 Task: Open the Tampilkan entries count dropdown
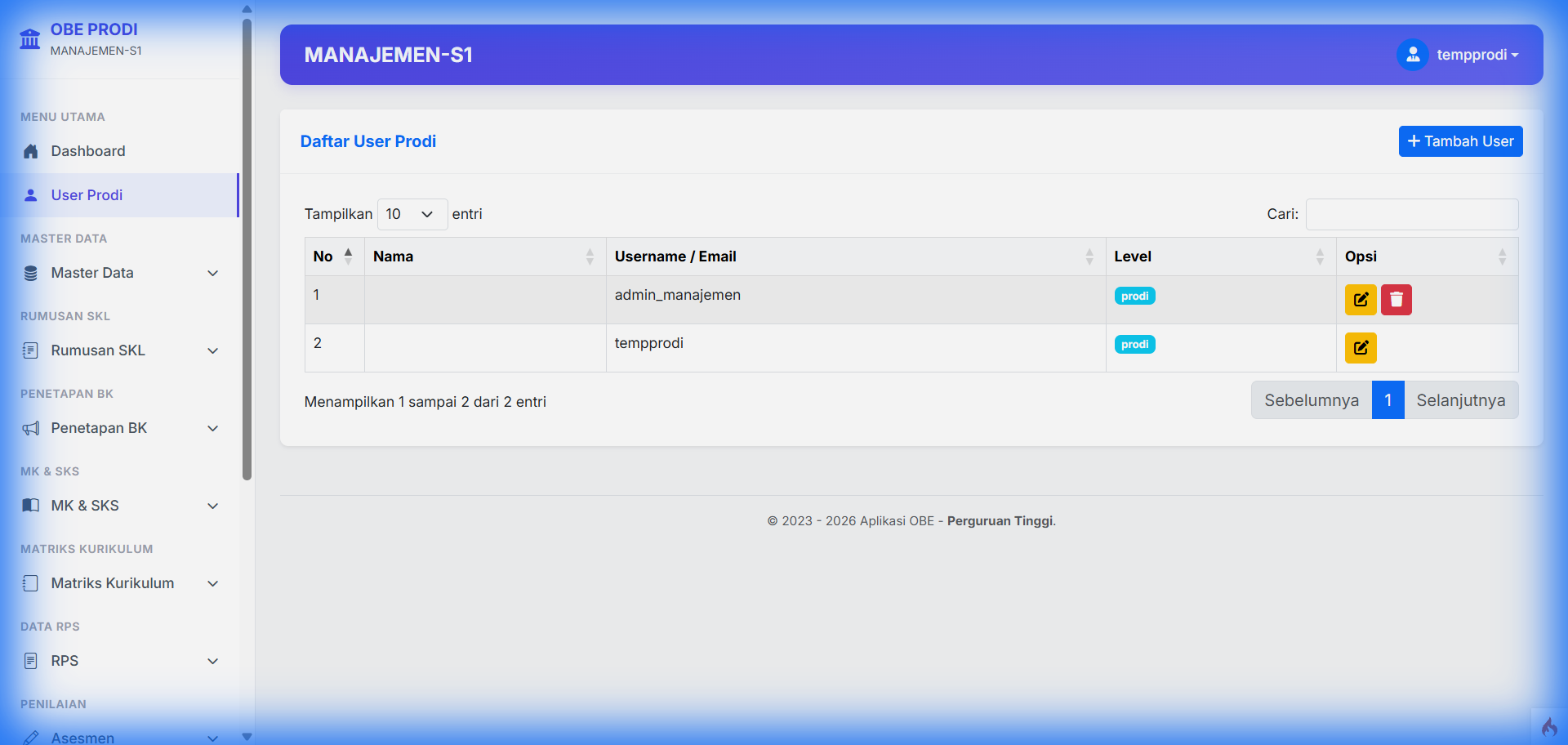[412, 214]
